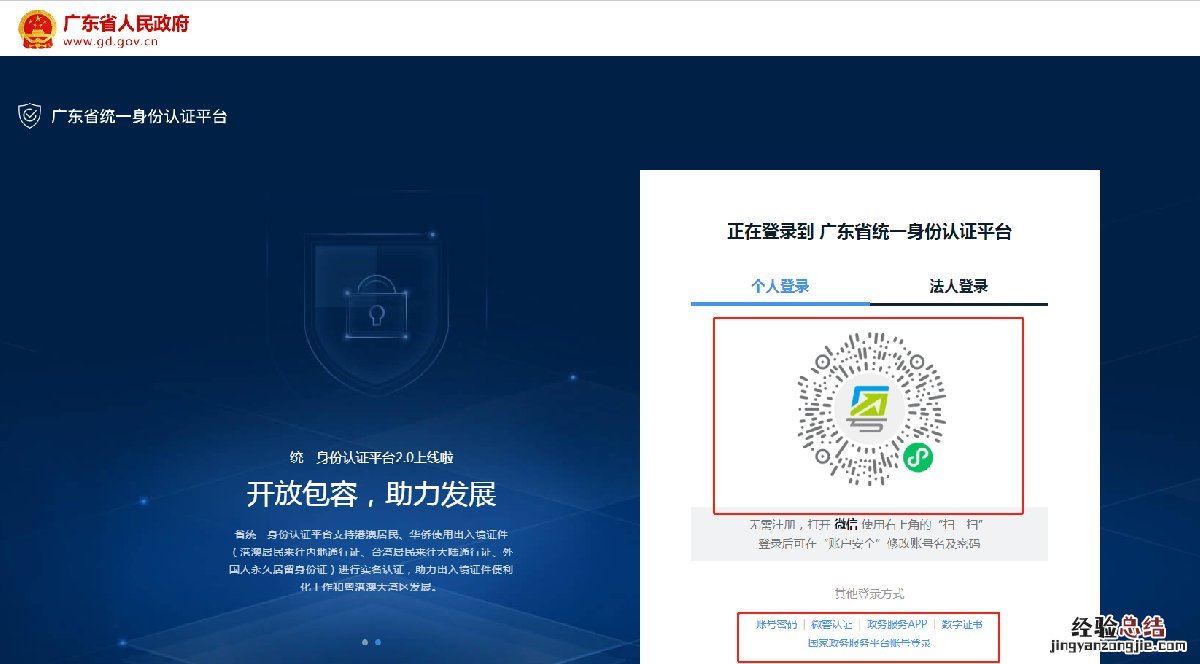
Task: Select the second carousel dot indicator
Action: 377,642
